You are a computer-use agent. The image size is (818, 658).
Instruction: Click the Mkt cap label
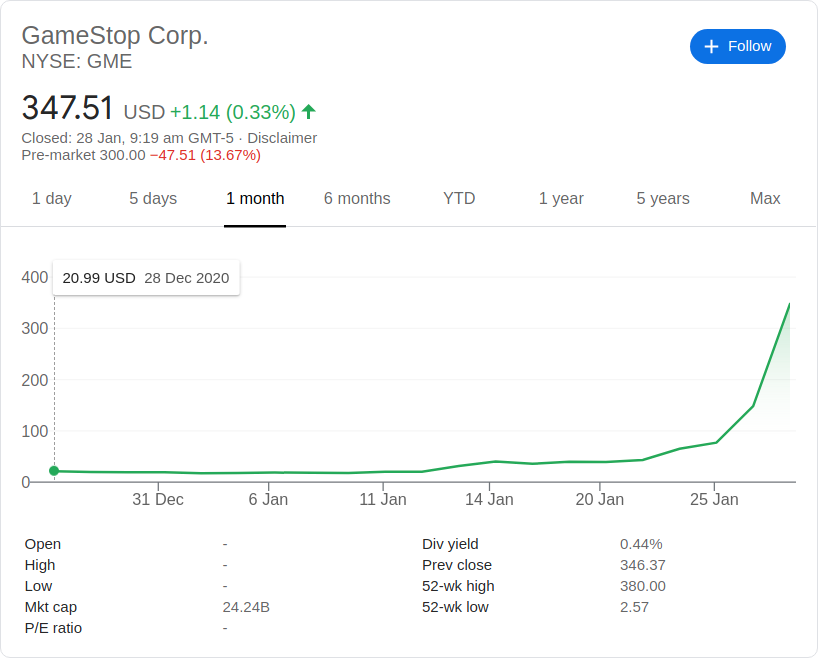(x=51, y=607)
